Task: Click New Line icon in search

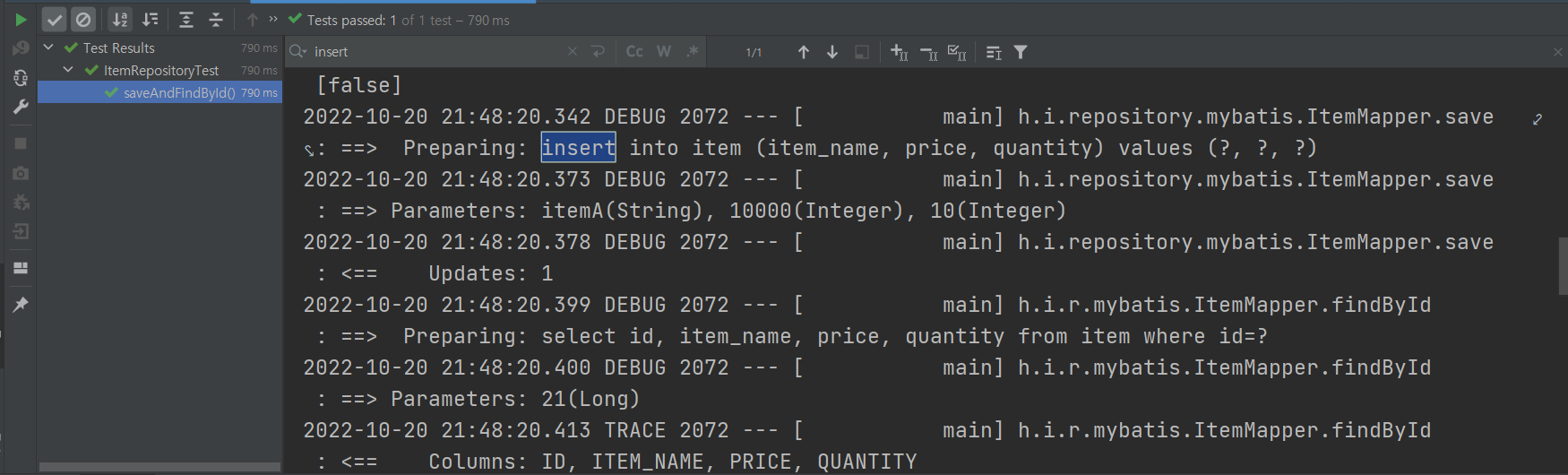Action: [x=599, y=52]
